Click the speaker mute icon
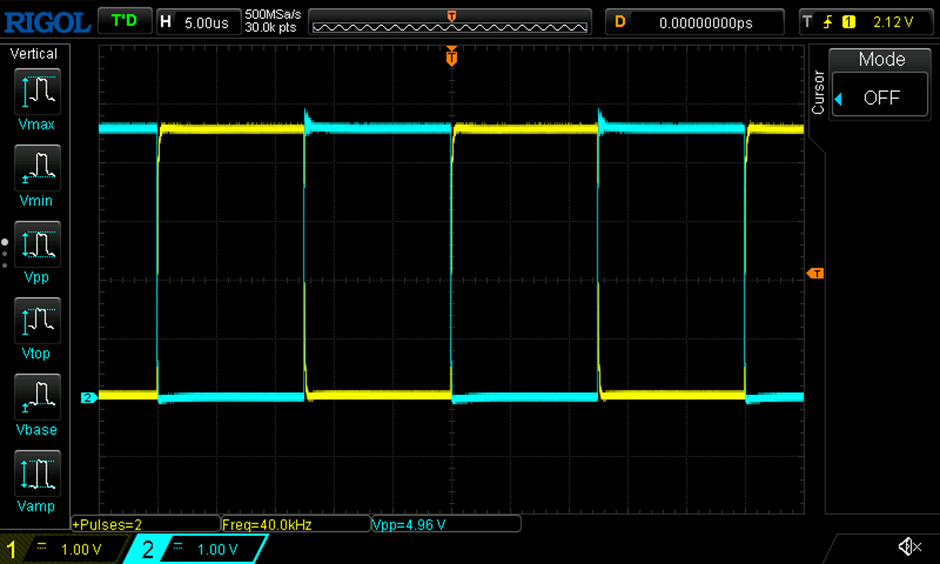This screenshot has height=564, width=940. [x=909, y=546]
